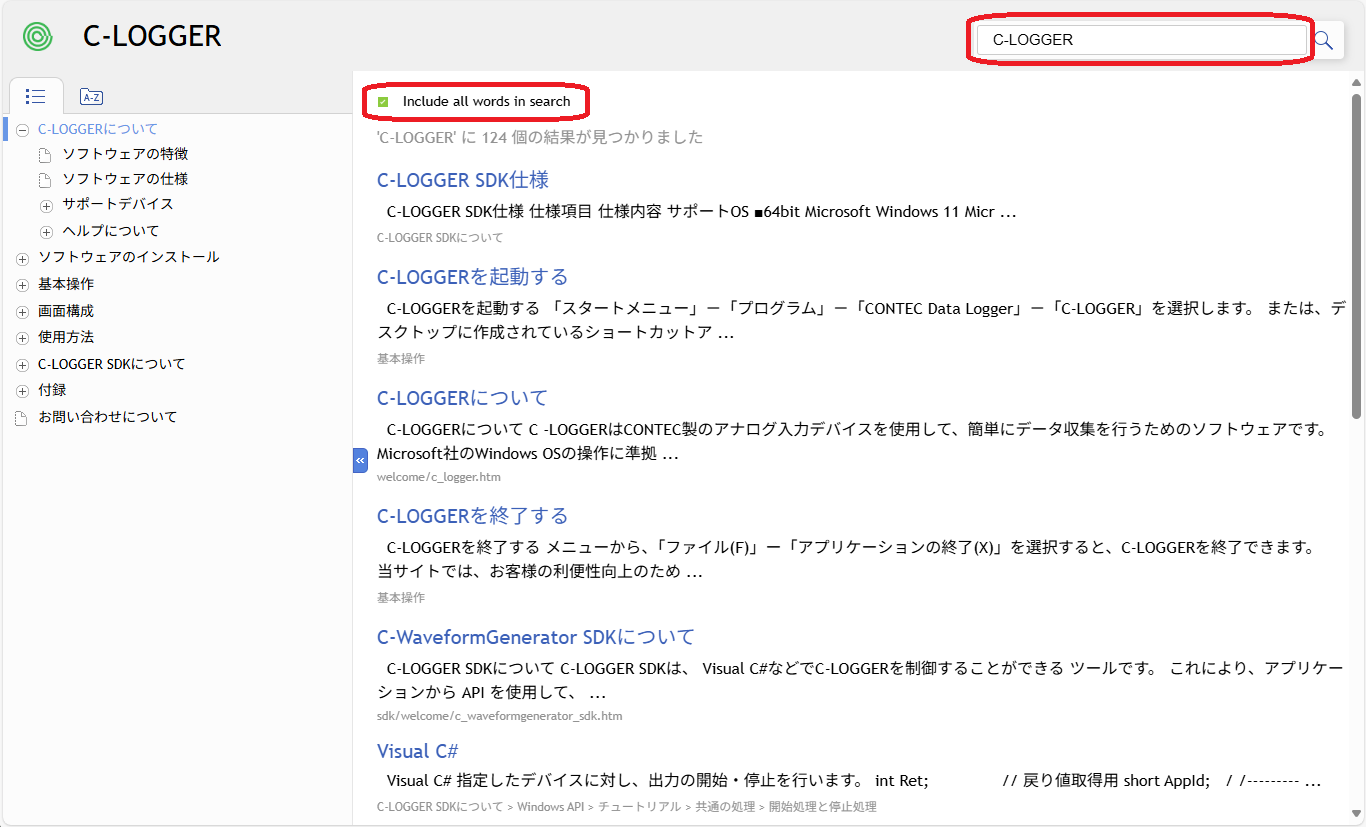Open the Visual C# search result
The height and width of the screenshot is (827, 1366).
point(417,751)
